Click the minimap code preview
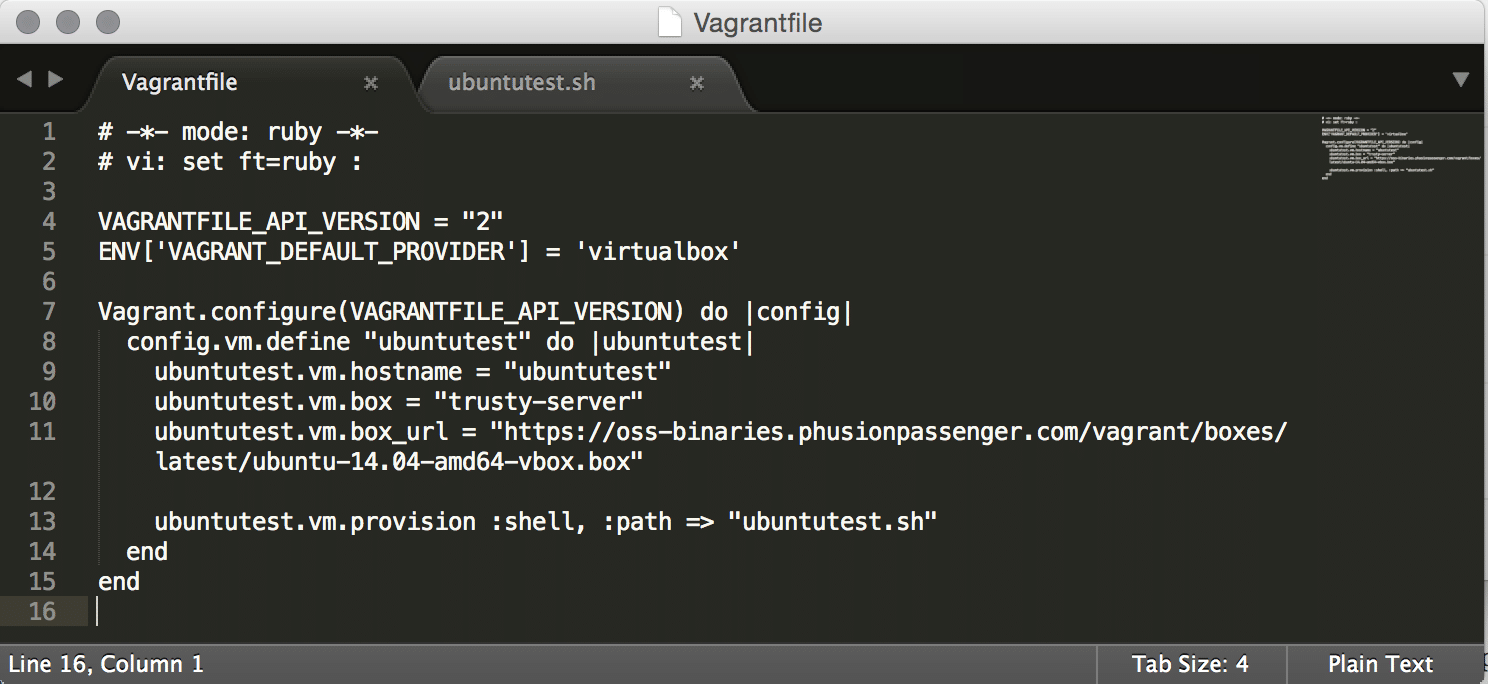 click(1400, 150)
